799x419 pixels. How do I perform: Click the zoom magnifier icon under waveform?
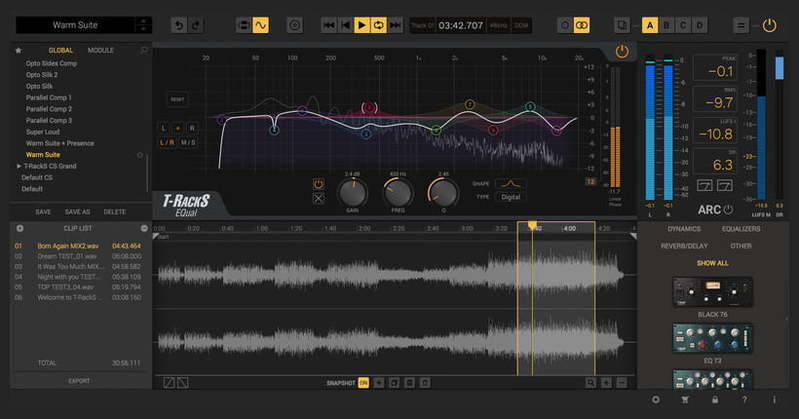pos(591,383)
